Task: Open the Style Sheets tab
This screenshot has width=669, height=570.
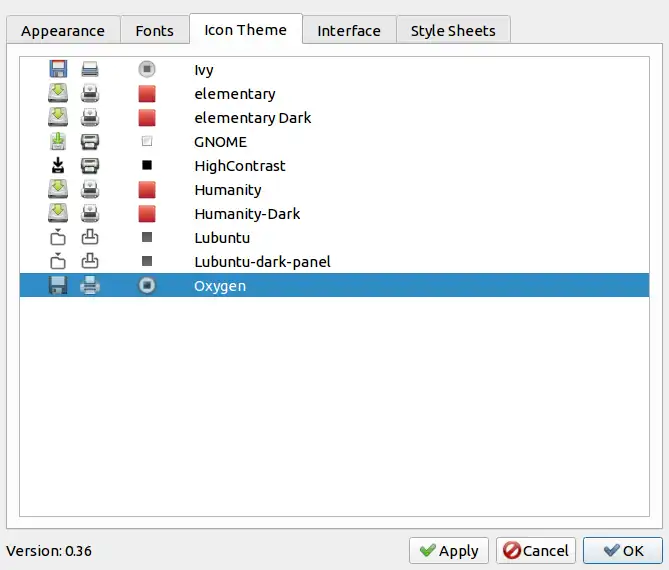Action: (x=453, y=31)
